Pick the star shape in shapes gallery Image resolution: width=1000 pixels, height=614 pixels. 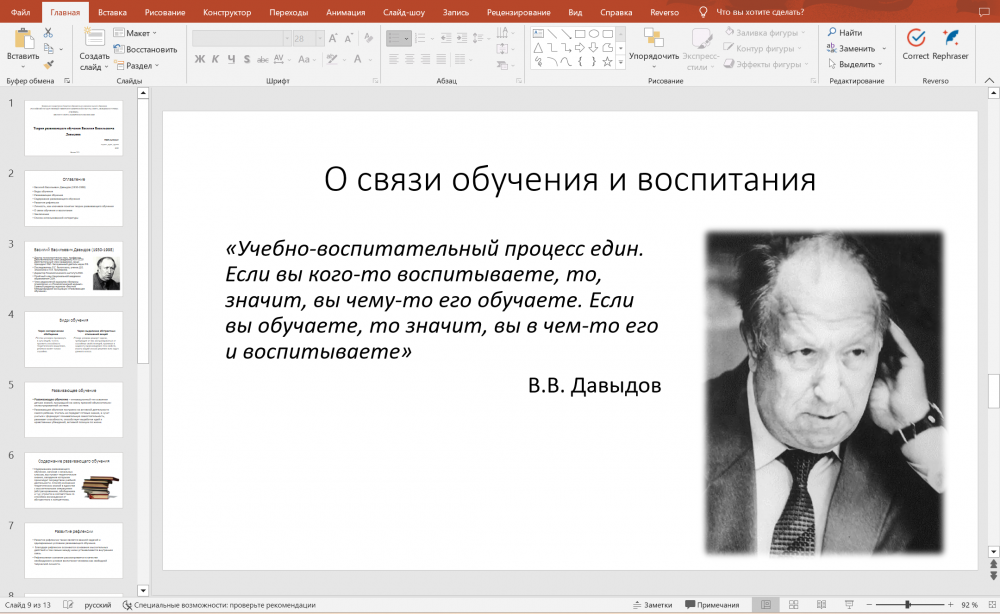(x=607, y=61)
